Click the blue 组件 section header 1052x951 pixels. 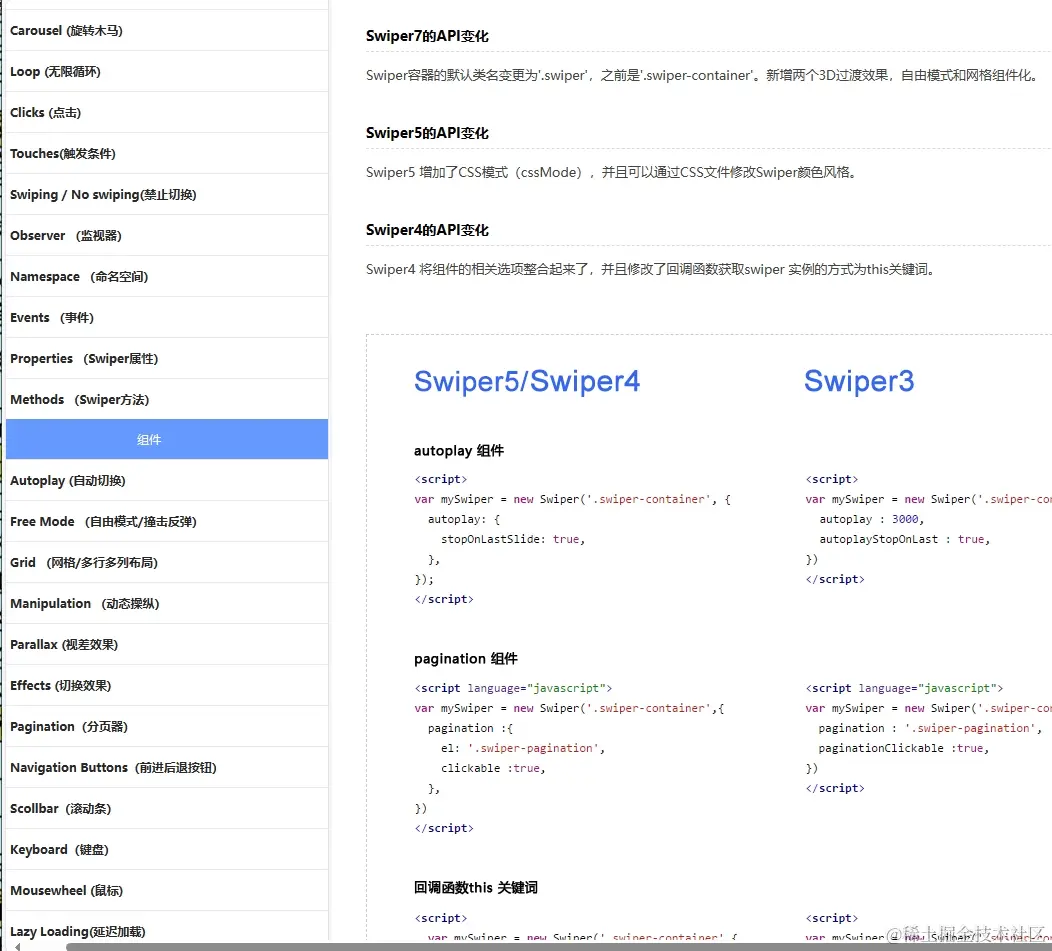point(166,439)
